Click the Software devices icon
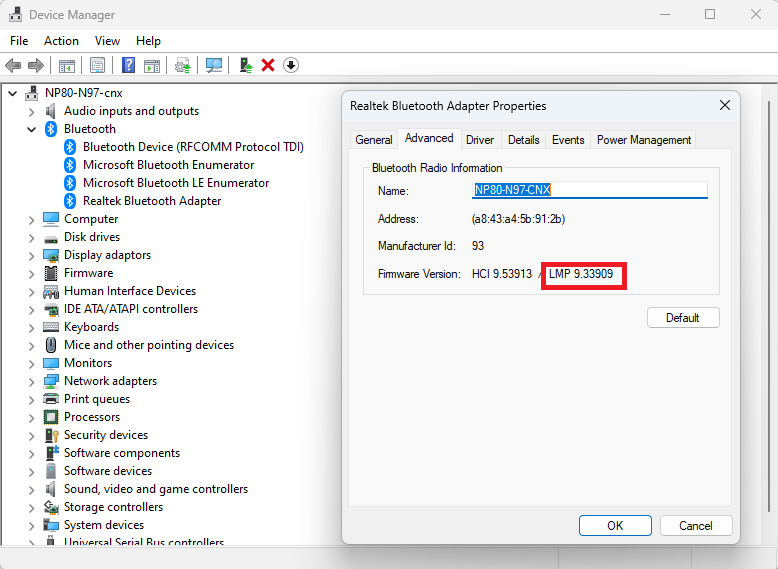778x569 pixels. click(x=51, y=471)
